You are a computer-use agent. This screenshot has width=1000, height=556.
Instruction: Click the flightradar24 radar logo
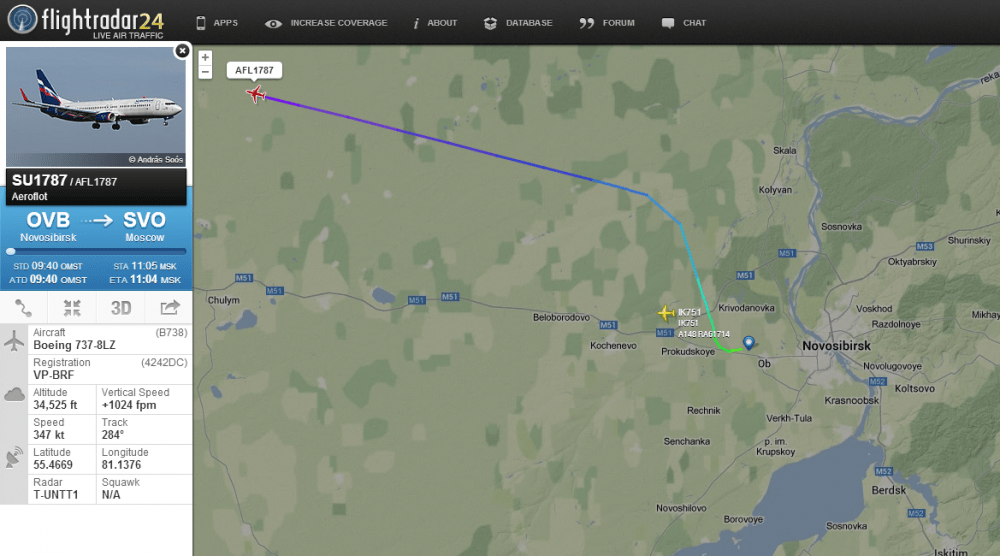click(22, 20)
